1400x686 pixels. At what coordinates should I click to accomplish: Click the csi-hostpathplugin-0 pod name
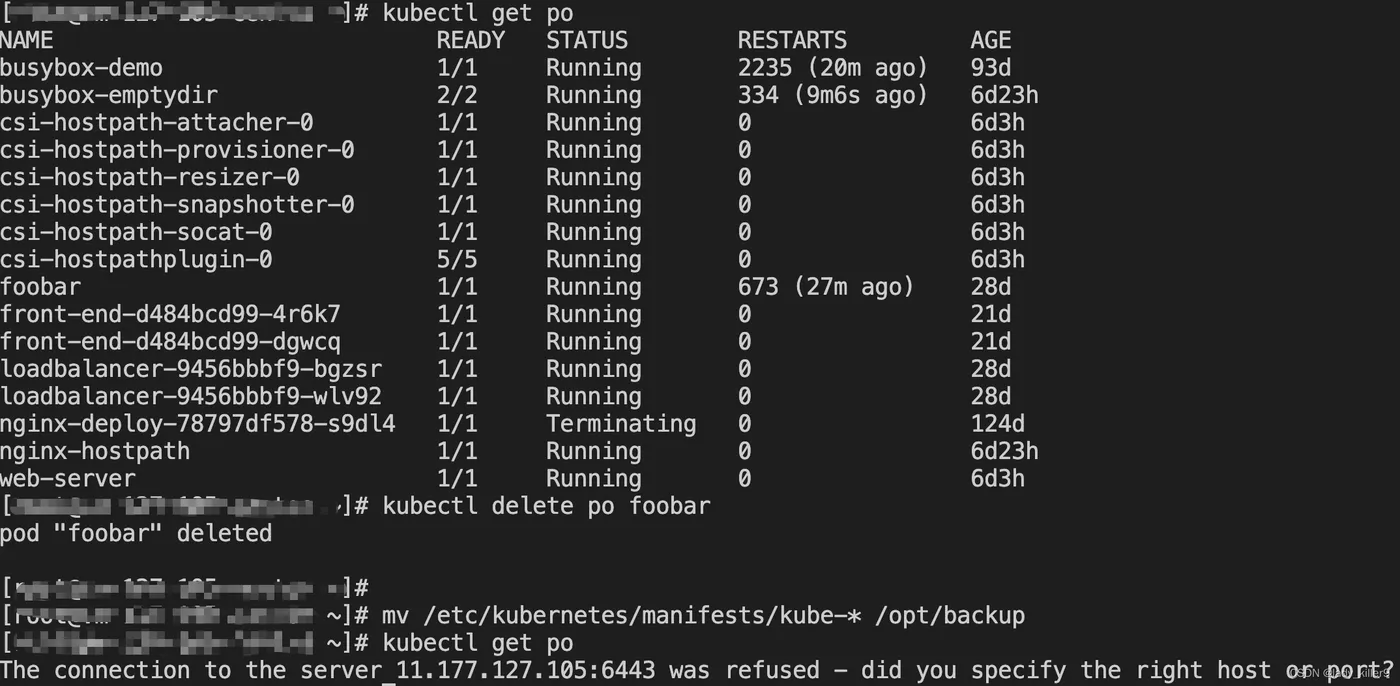point(136,260)
